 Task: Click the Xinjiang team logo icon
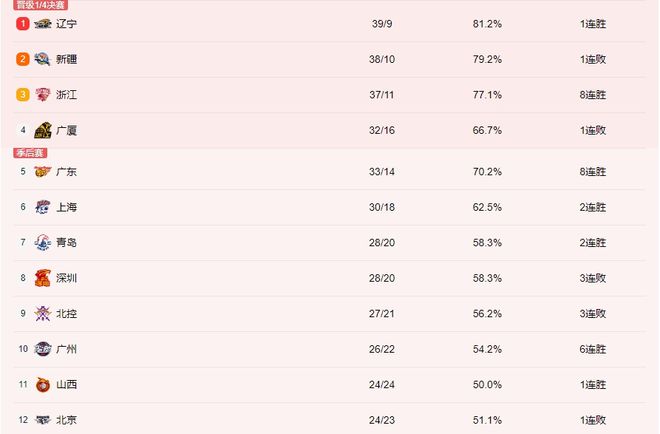pos(43,59)
